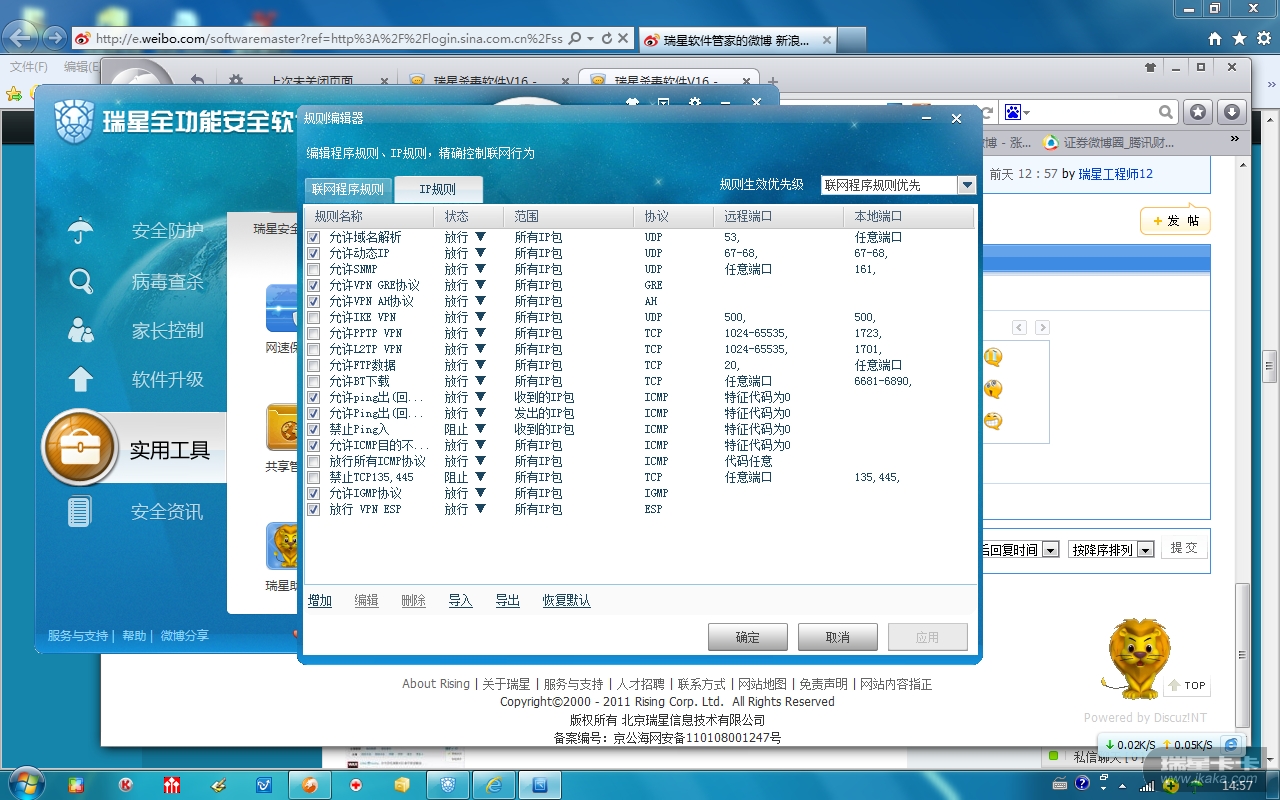Click the Internet Explorer home icon
The width and height of the screenshot is (1280, 800).
[x=1215, y=39]
